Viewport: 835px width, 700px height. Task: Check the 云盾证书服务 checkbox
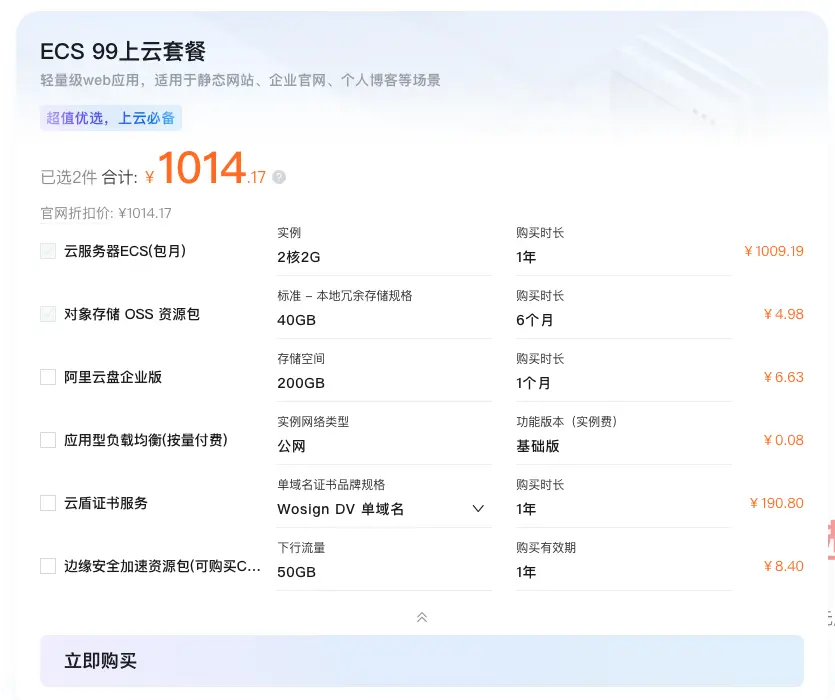48,503
